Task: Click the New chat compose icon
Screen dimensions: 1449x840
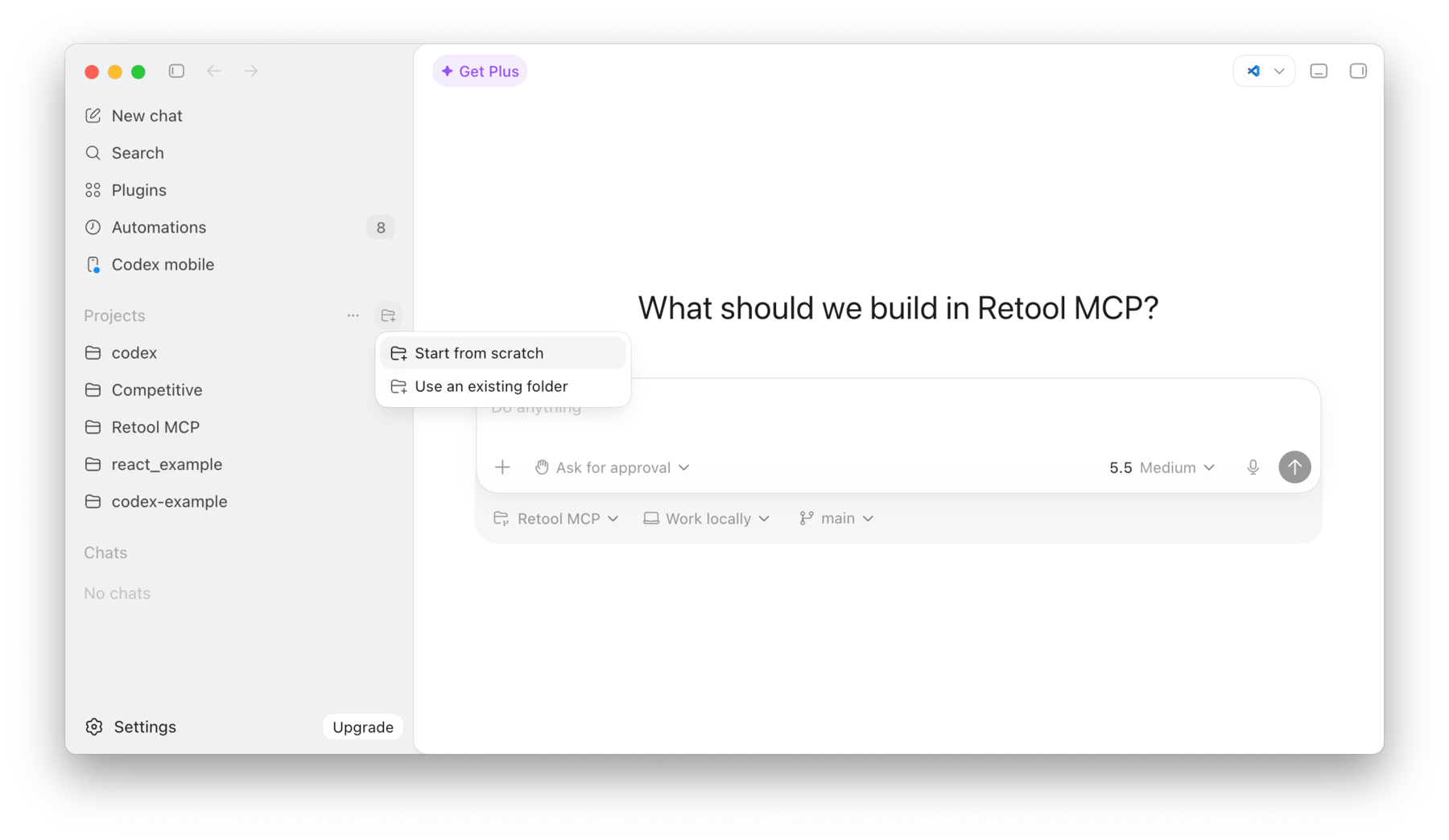Action: coord(93,116)
